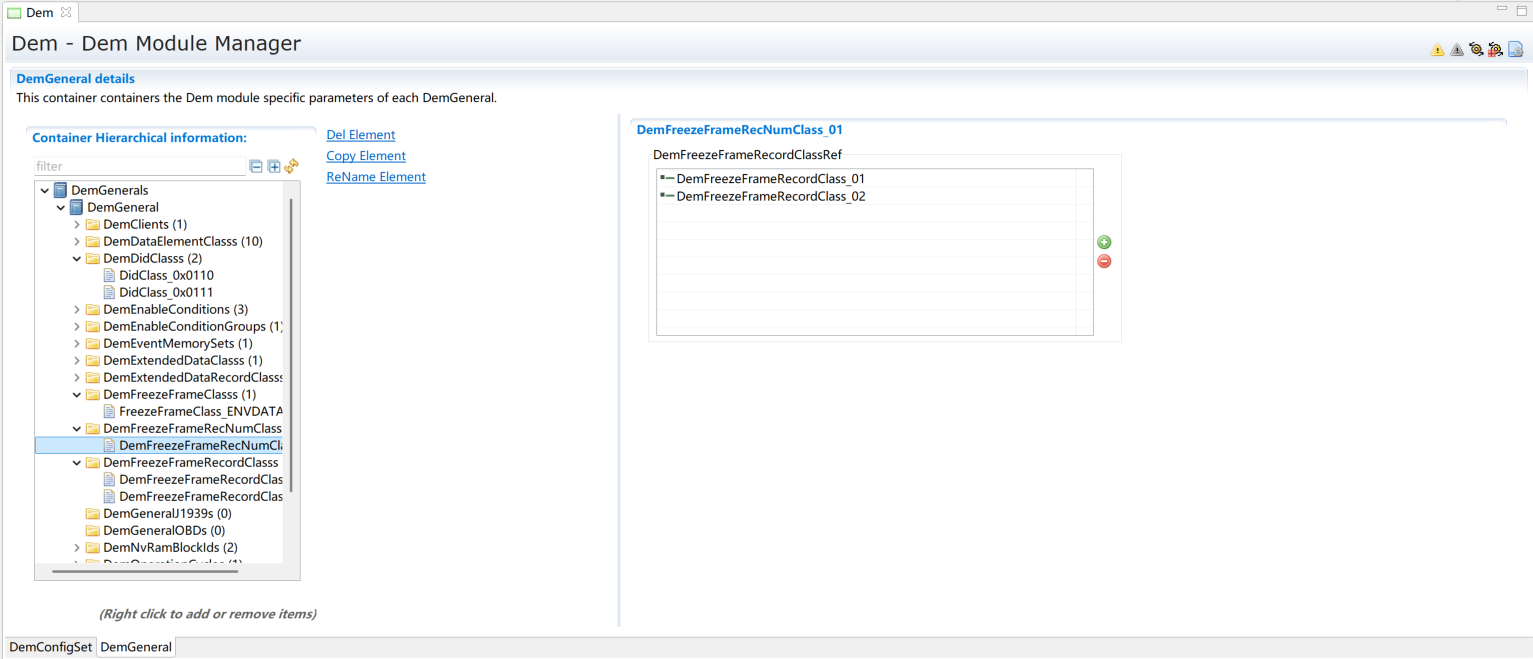The height and width of the screenshot is (659, 1533).
Task: Click the tree link/sync icon beside filter
Action: coord(291,167)
